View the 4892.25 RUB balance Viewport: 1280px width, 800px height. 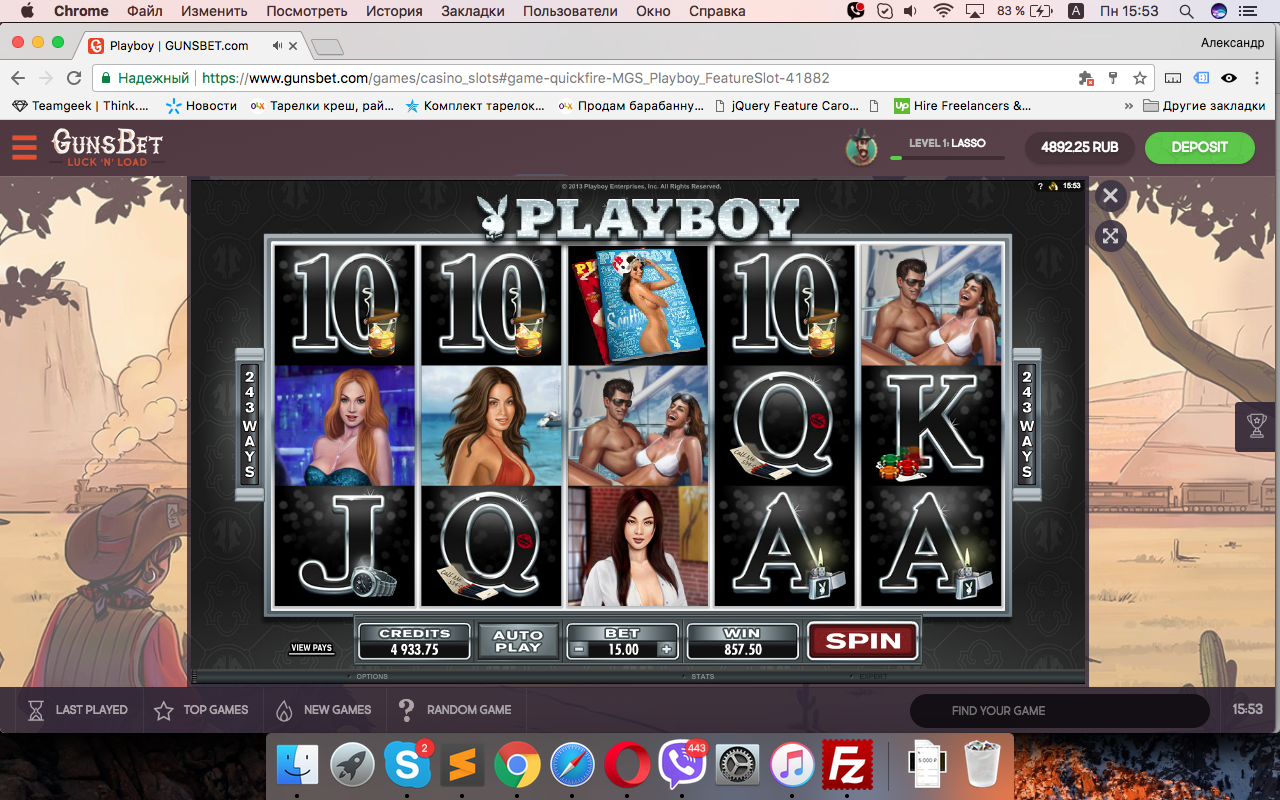(x=1079, y=147)
